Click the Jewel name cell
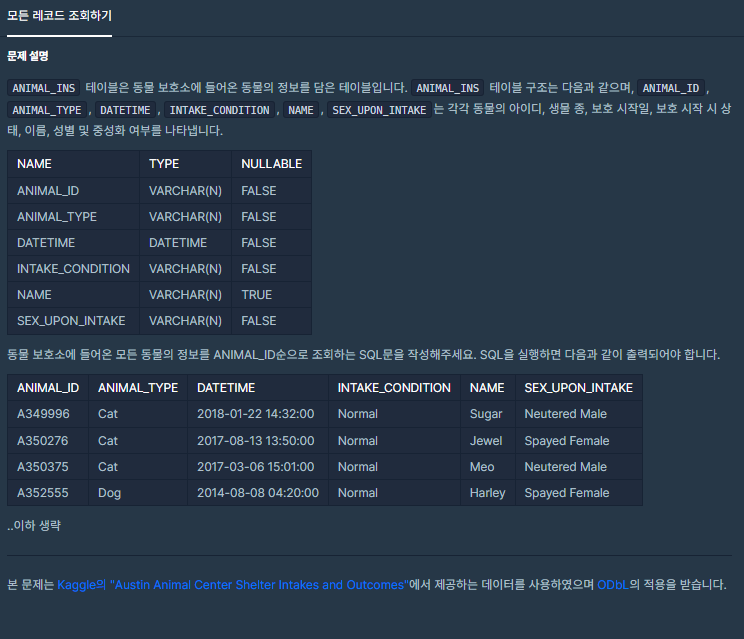The image size is (744, 639). [x=486, y=441]
